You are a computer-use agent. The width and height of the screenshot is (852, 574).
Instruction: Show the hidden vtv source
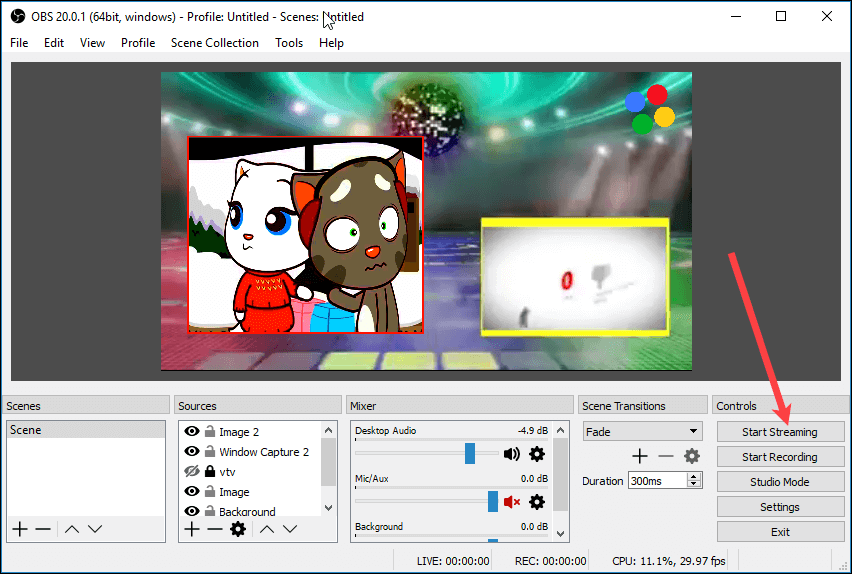pos(192,471)
